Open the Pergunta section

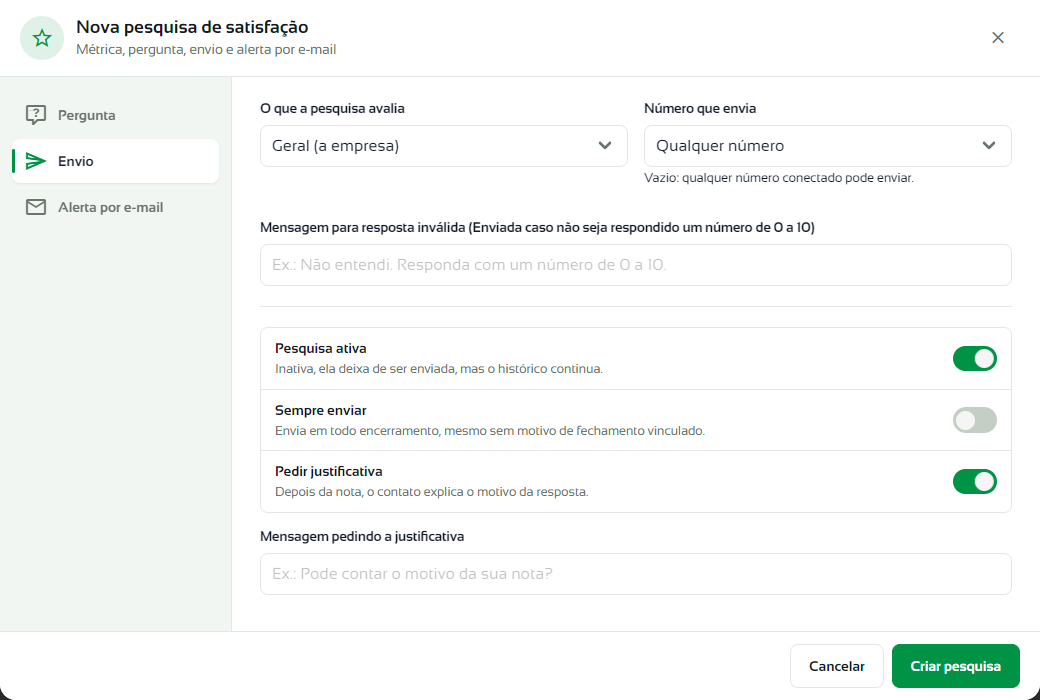click(x=115, y=115)
